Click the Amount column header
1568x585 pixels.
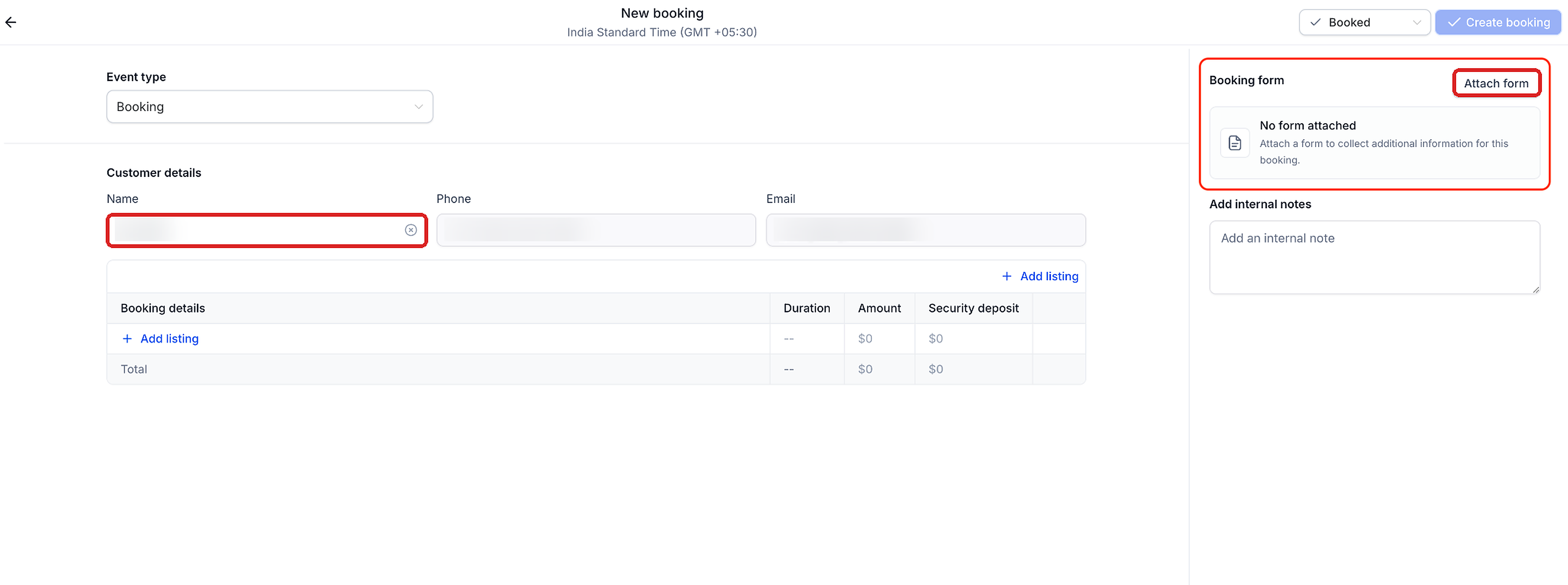pyautogui.click(x=879, y=308)
